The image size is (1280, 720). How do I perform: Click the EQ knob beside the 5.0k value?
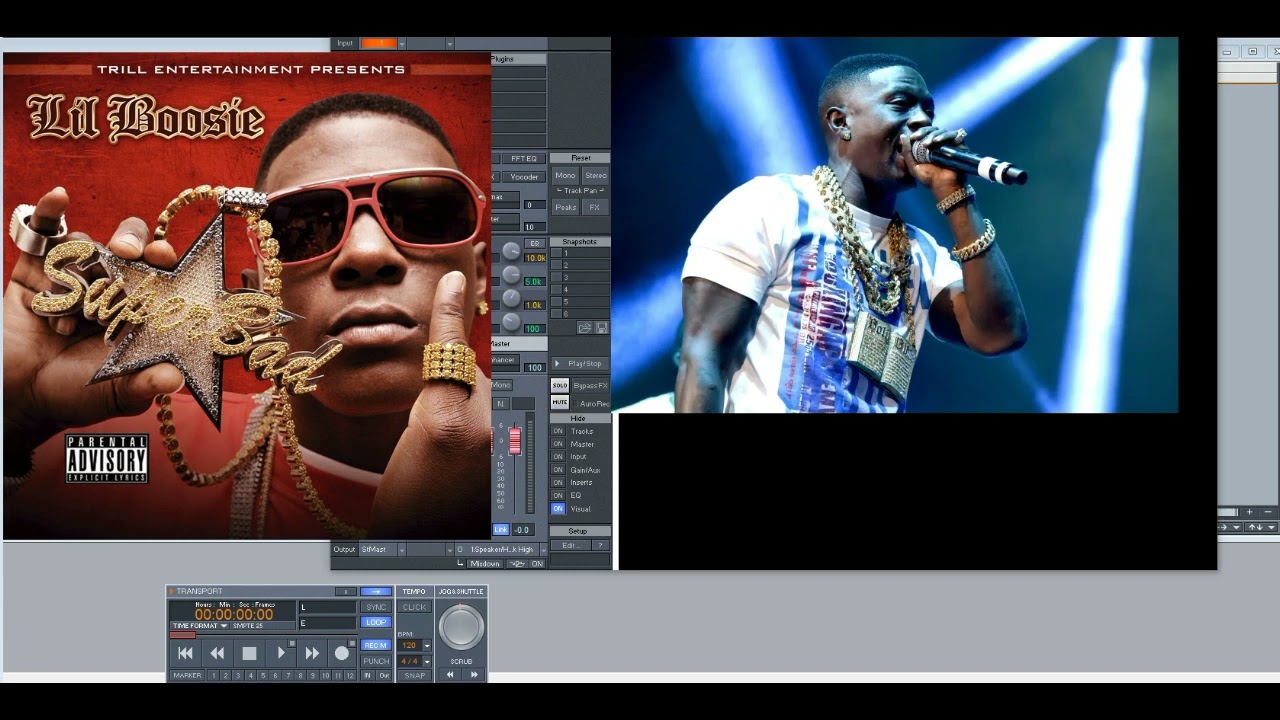coord(511,275)
